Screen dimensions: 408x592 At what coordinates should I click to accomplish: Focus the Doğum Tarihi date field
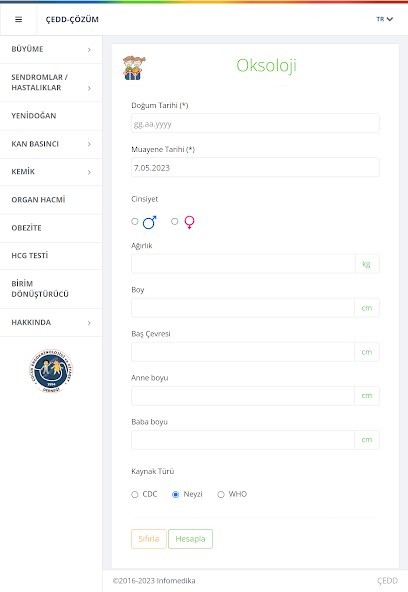[255, 123]
